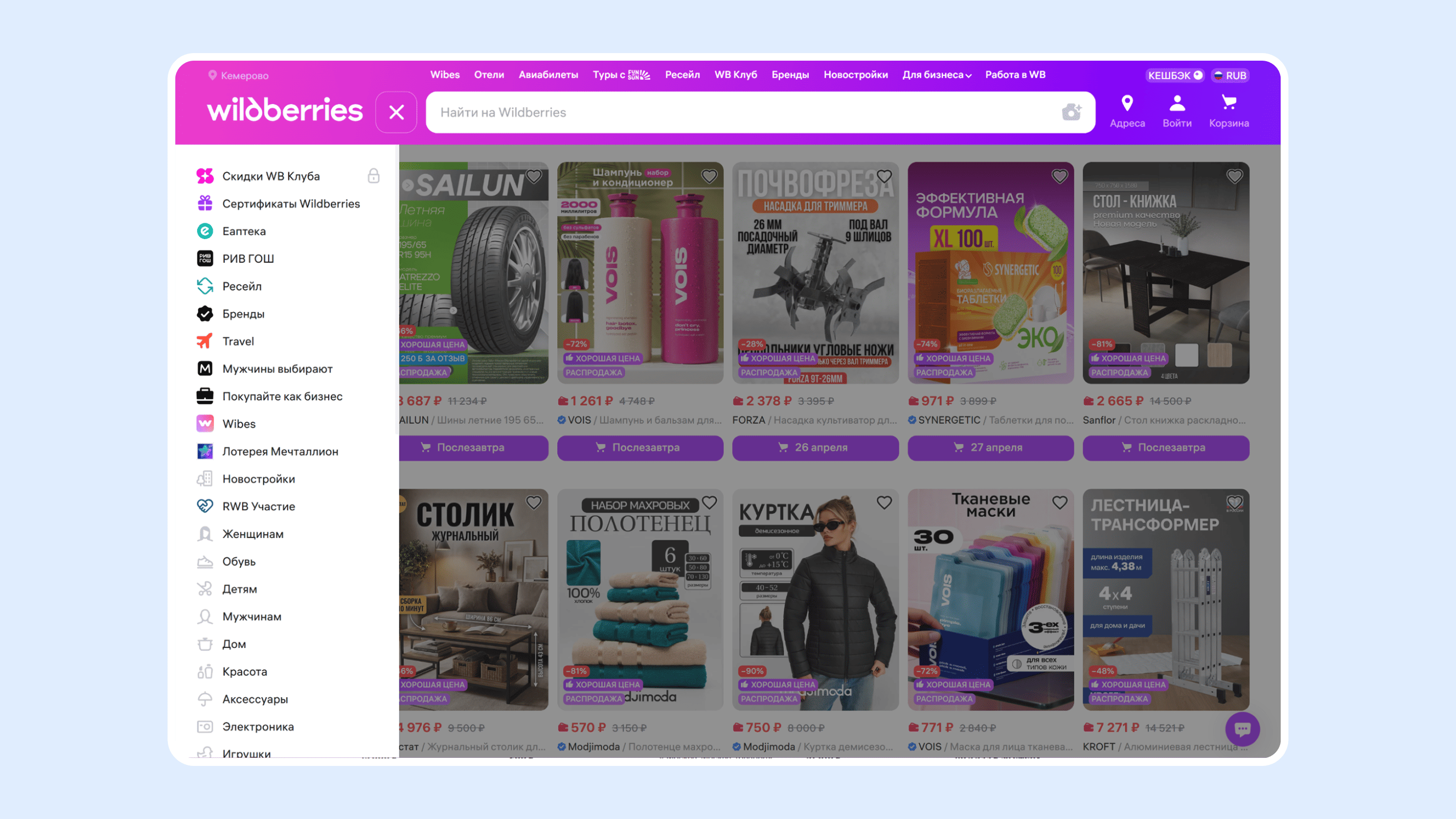This screenshot has width=1456, height=819.
Task: Favorite the VOIS тканевые маски
Action: point(1059,503)
